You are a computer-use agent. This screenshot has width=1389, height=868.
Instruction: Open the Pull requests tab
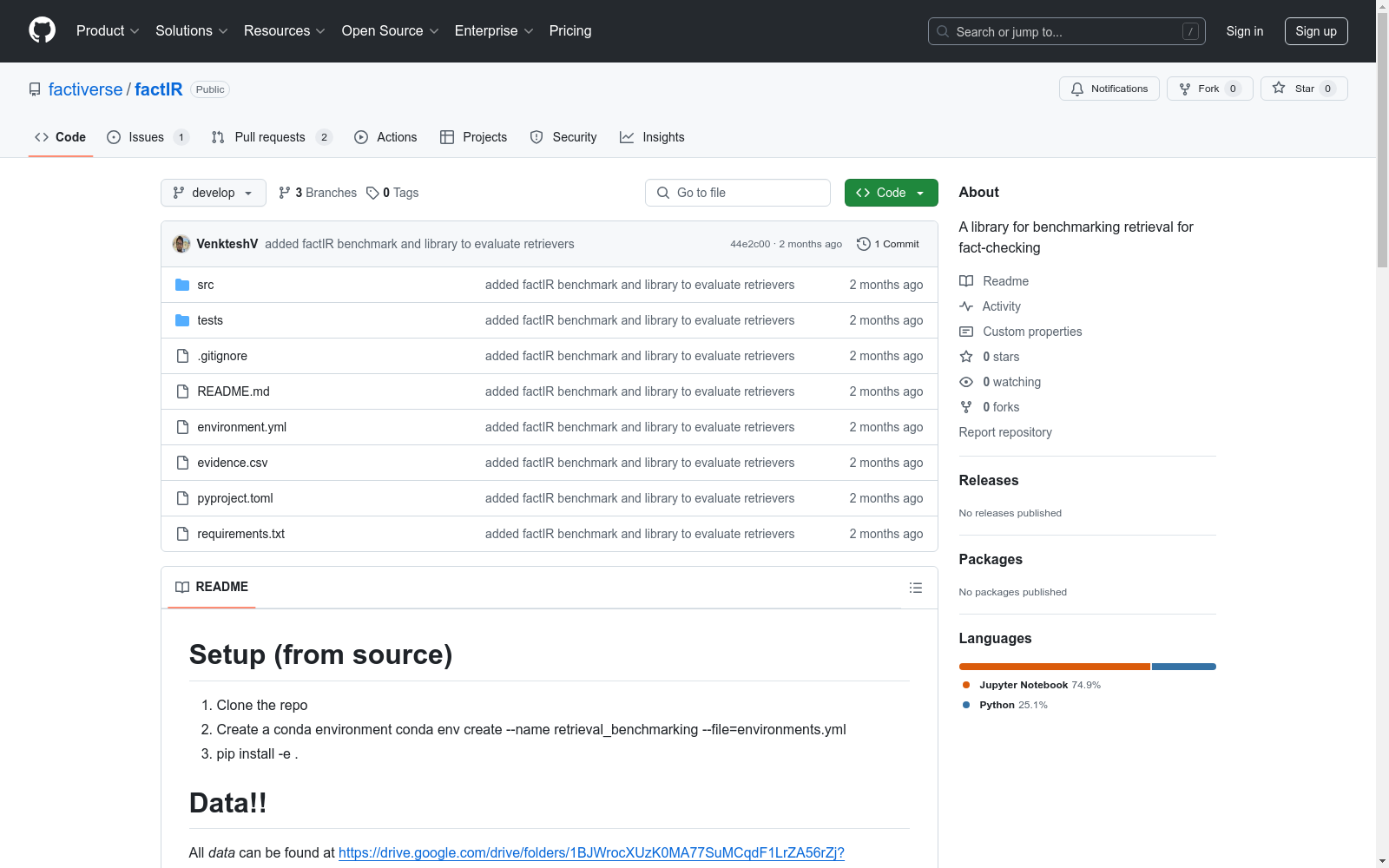[272, 137]
